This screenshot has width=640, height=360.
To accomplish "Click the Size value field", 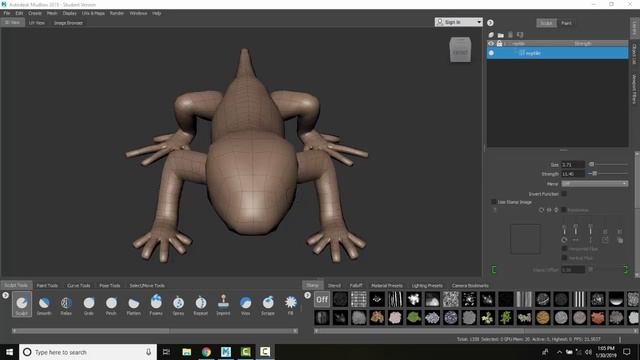I will click(x=573, y=164).
